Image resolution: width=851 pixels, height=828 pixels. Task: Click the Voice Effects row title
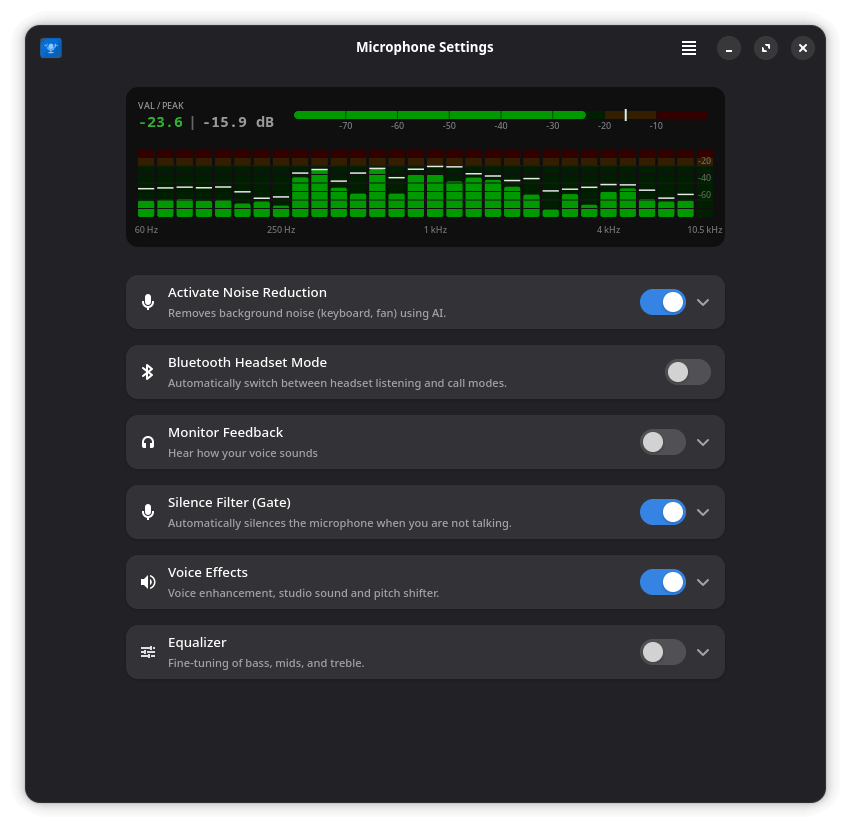tap(208, 572)
